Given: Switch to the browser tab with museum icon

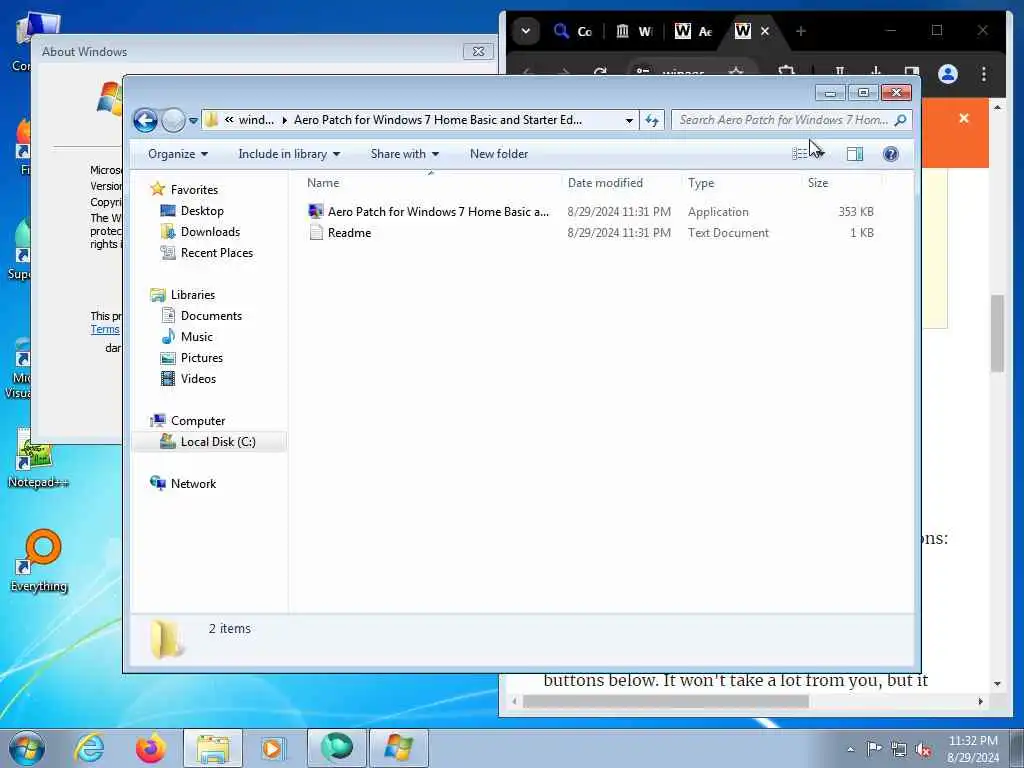Looking at the screenshot, I should 633,31.
